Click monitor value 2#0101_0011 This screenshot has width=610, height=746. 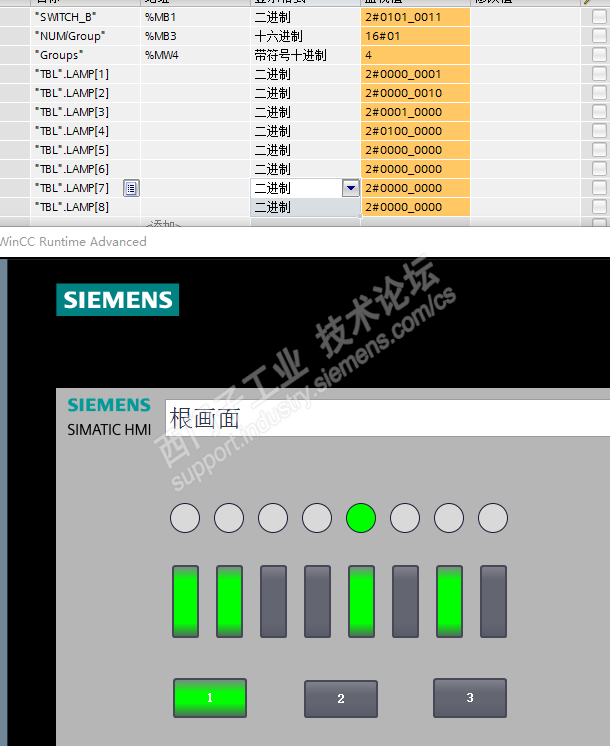pos(415,17)
